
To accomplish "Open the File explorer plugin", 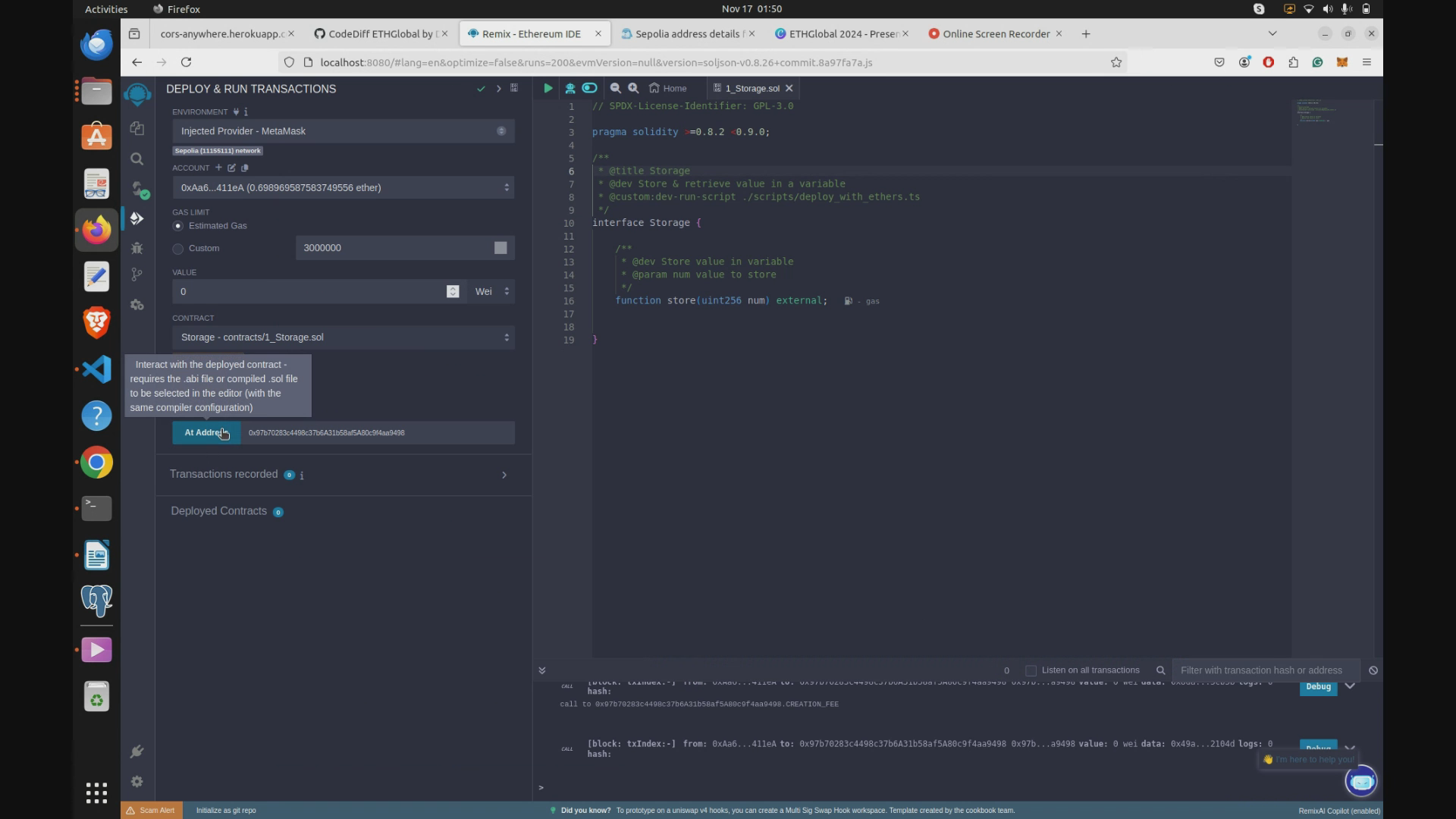I will 137,128.
